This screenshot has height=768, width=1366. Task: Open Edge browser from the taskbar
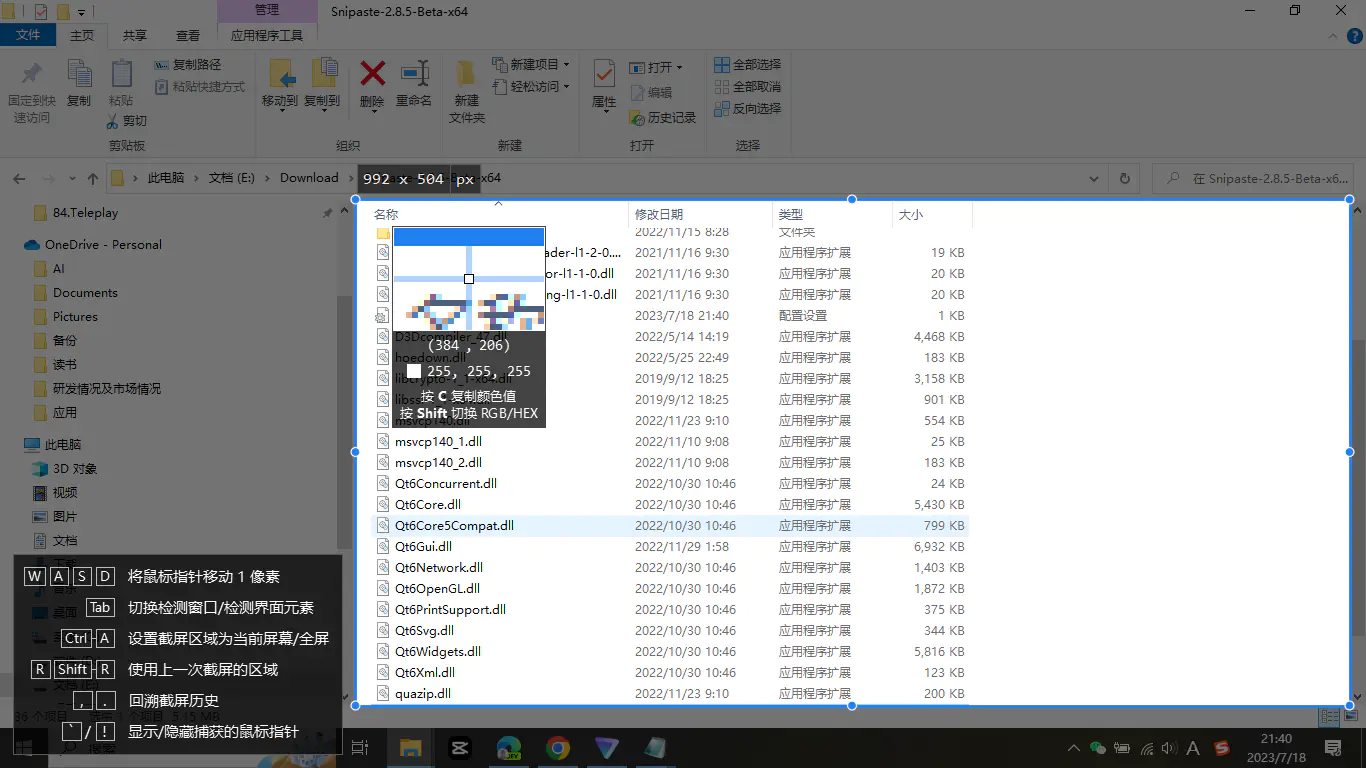click(509, 747)
